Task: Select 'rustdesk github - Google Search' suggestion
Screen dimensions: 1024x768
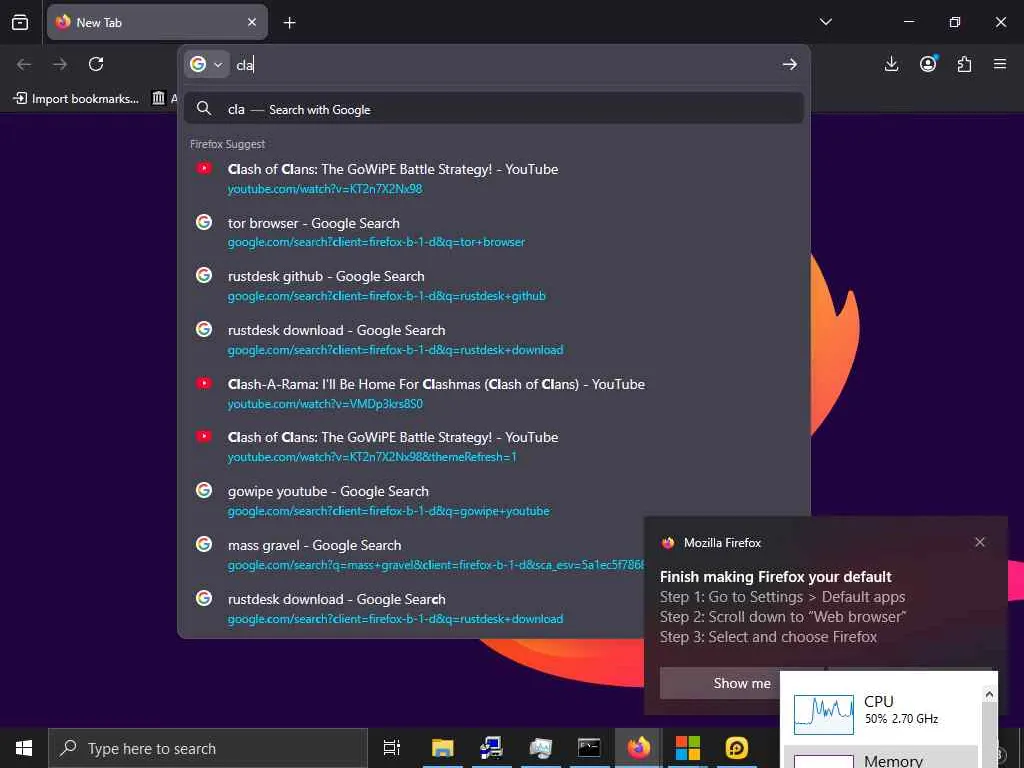Action: [x=494, y=285]
